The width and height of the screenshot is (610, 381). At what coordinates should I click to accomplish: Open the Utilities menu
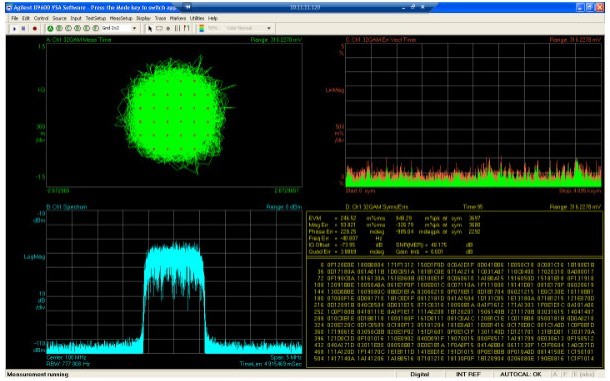(x=197, y=18)
